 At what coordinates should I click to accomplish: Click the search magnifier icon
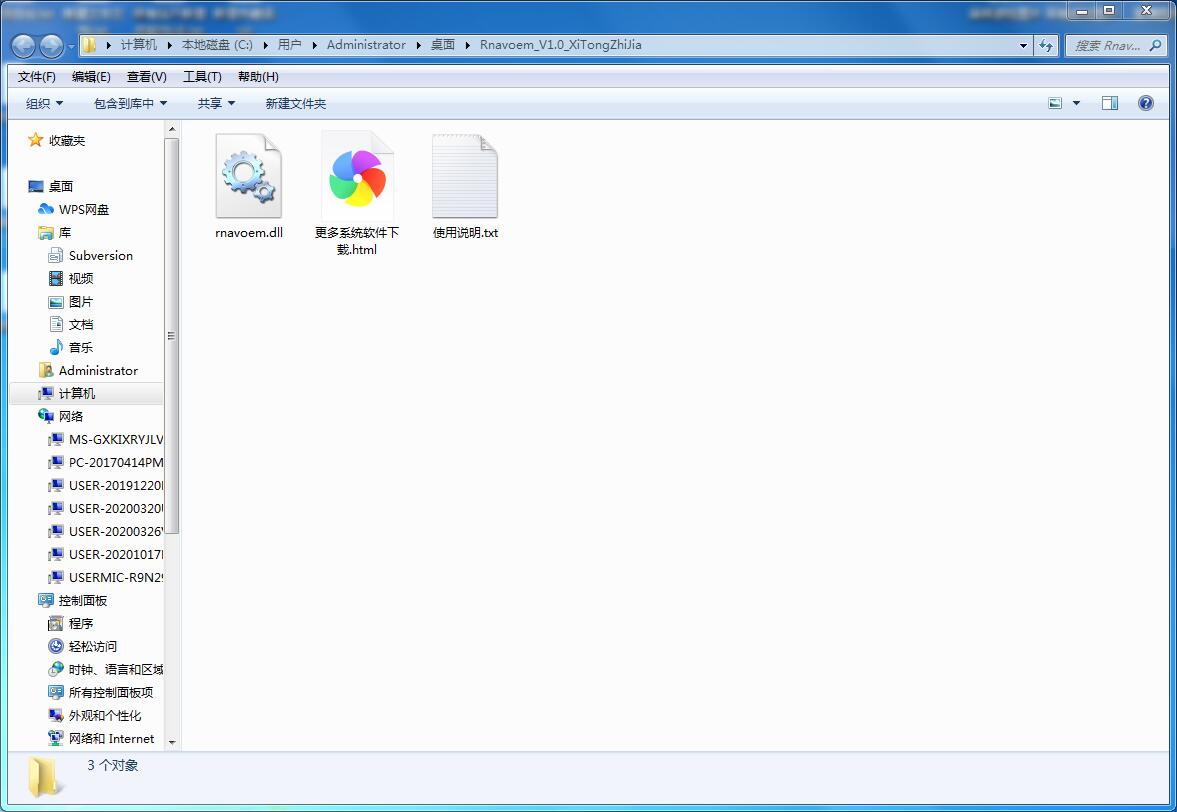tap(1155, 45)
